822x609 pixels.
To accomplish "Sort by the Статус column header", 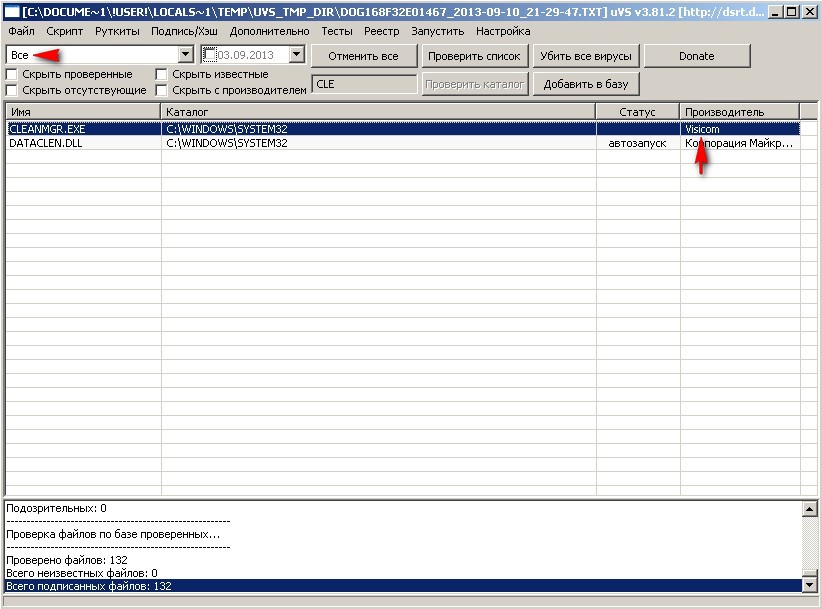I will tap(637, 112).
